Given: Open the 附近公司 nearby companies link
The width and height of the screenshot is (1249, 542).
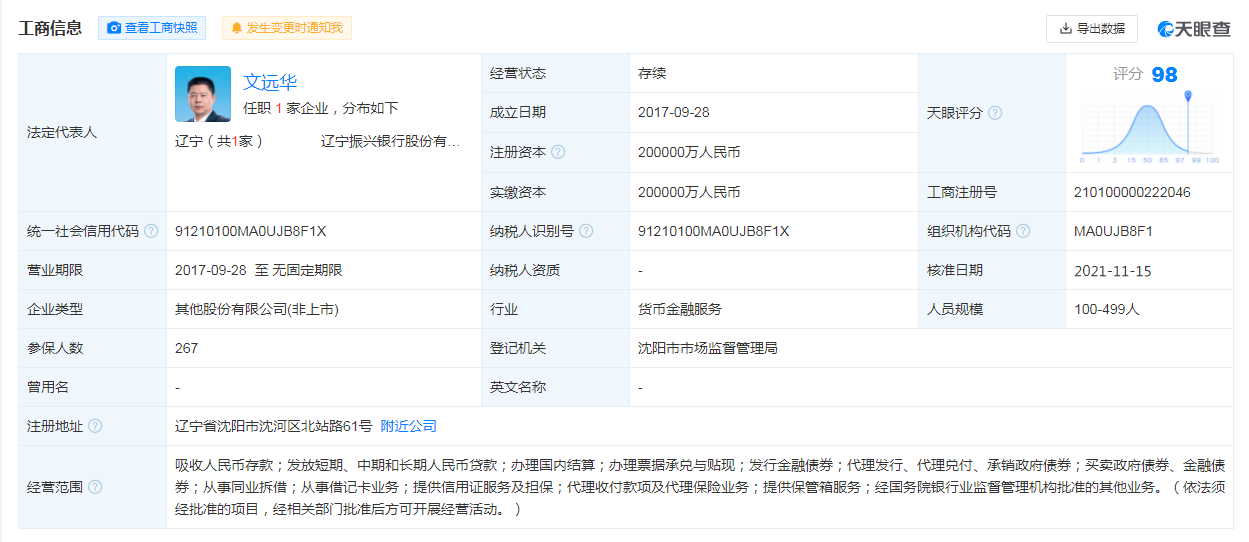Looking at the screenshot, I should coord(408,426).
